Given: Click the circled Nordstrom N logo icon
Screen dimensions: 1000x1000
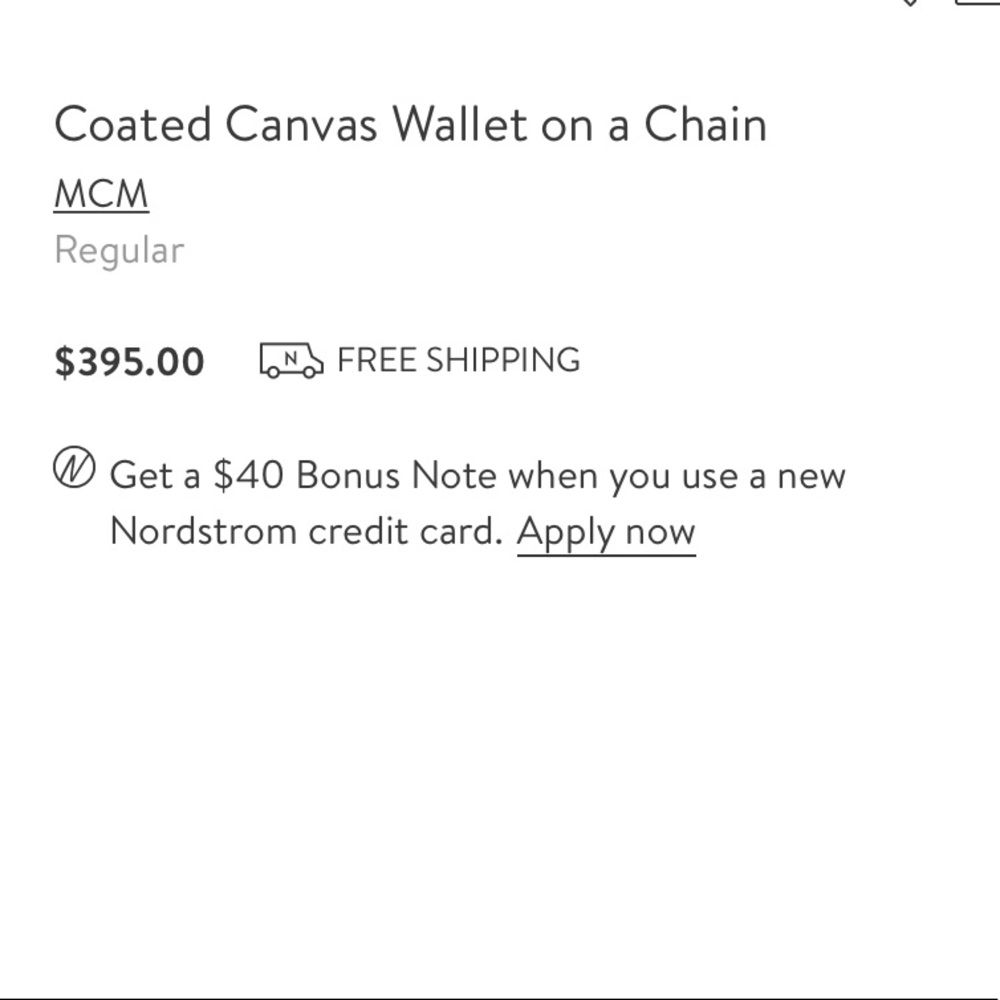Looking at the screenshot, I should (x=74, y=469).
